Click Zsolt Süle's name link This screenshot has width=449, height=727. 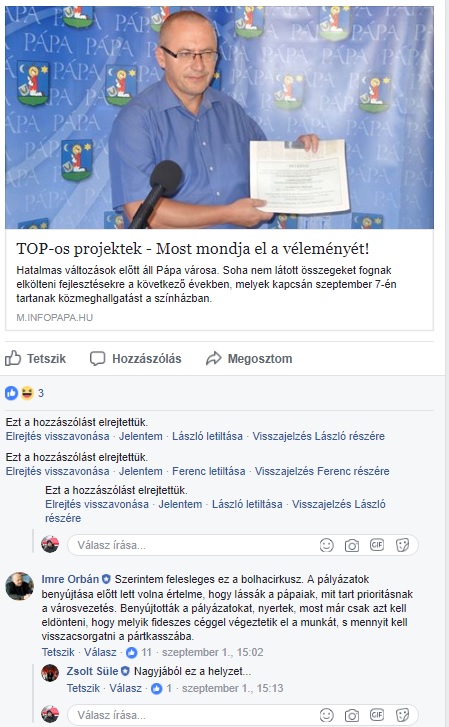(x=92, y=671)
